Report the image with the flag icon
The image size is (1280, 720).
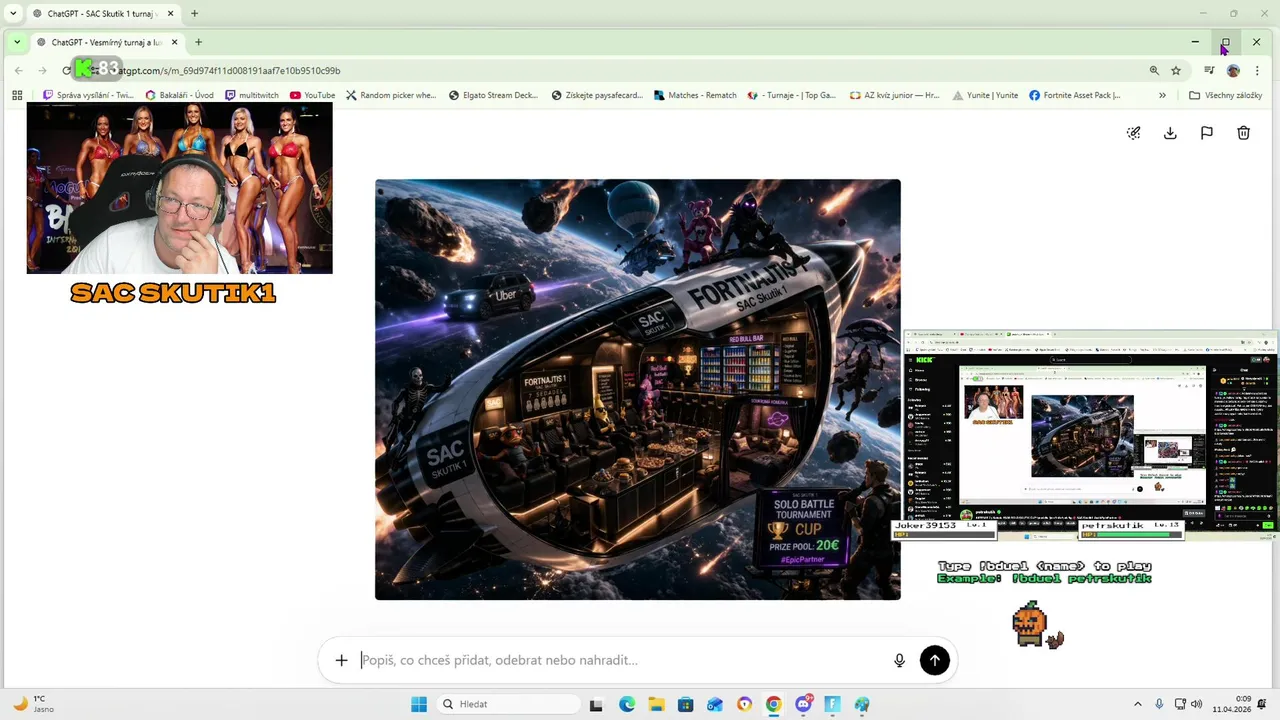pos(1207,133)
